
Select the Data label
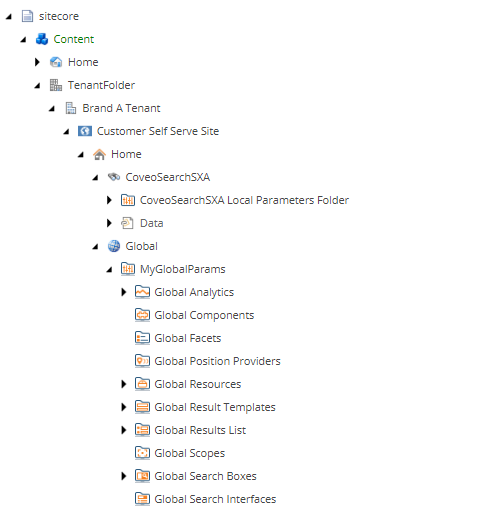[x=152, y=223]
